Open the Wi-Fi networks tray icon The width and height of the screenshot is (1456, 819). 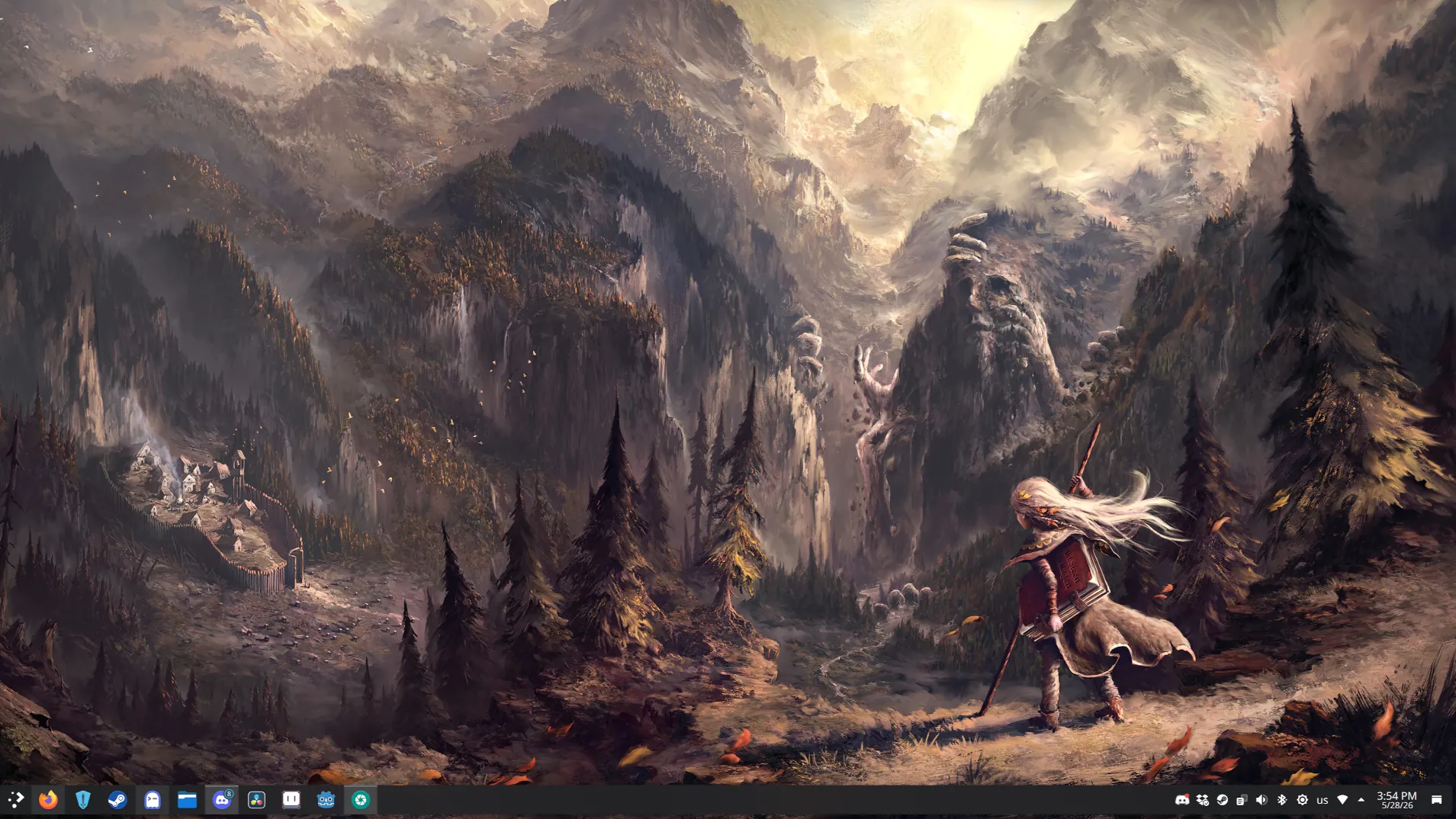click(1342, 800)
